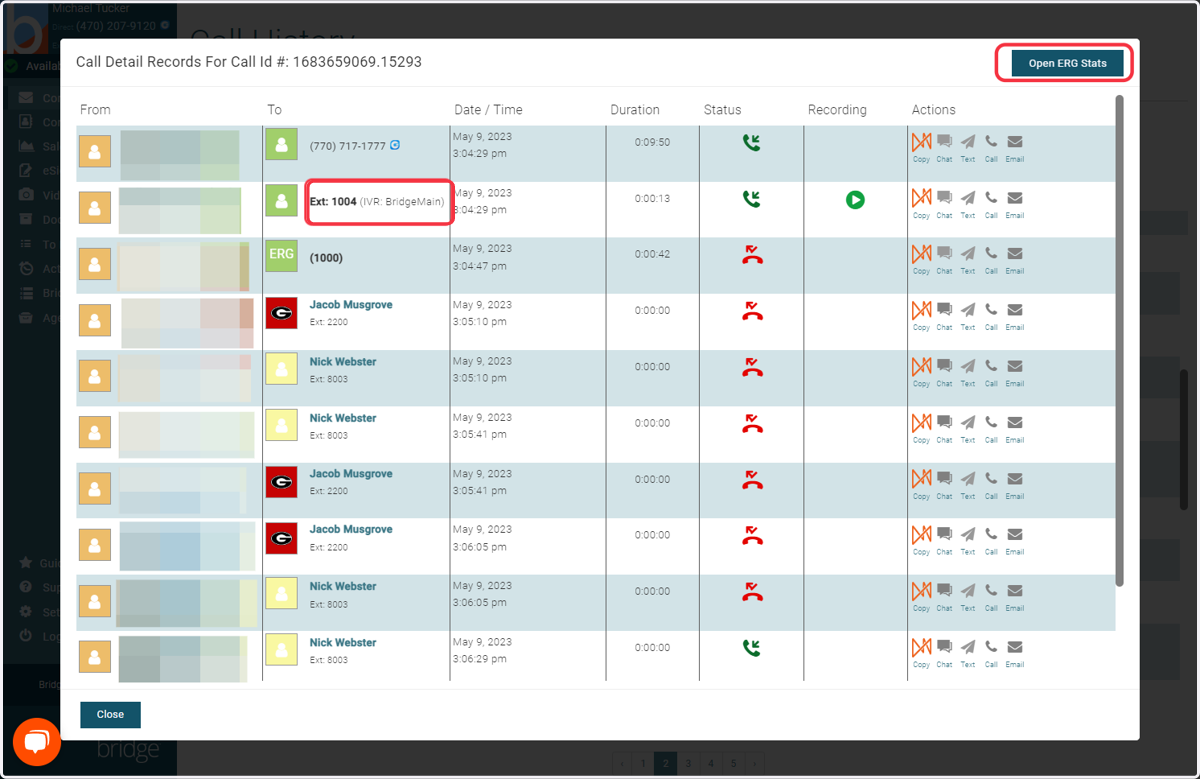Click the sync icon next to (770) 717-1777
This screenshot has height=779, width=1200.
click(395, 145)
